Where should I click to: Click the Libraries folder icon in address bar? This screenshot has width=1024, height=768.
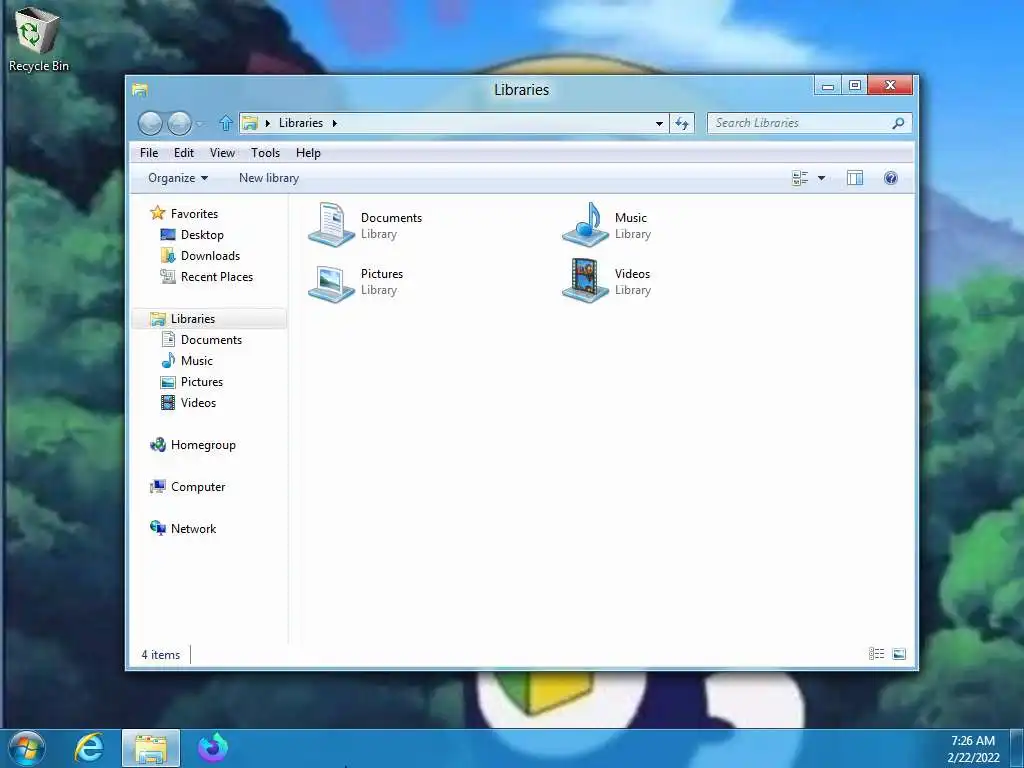(x=249, y=123)
